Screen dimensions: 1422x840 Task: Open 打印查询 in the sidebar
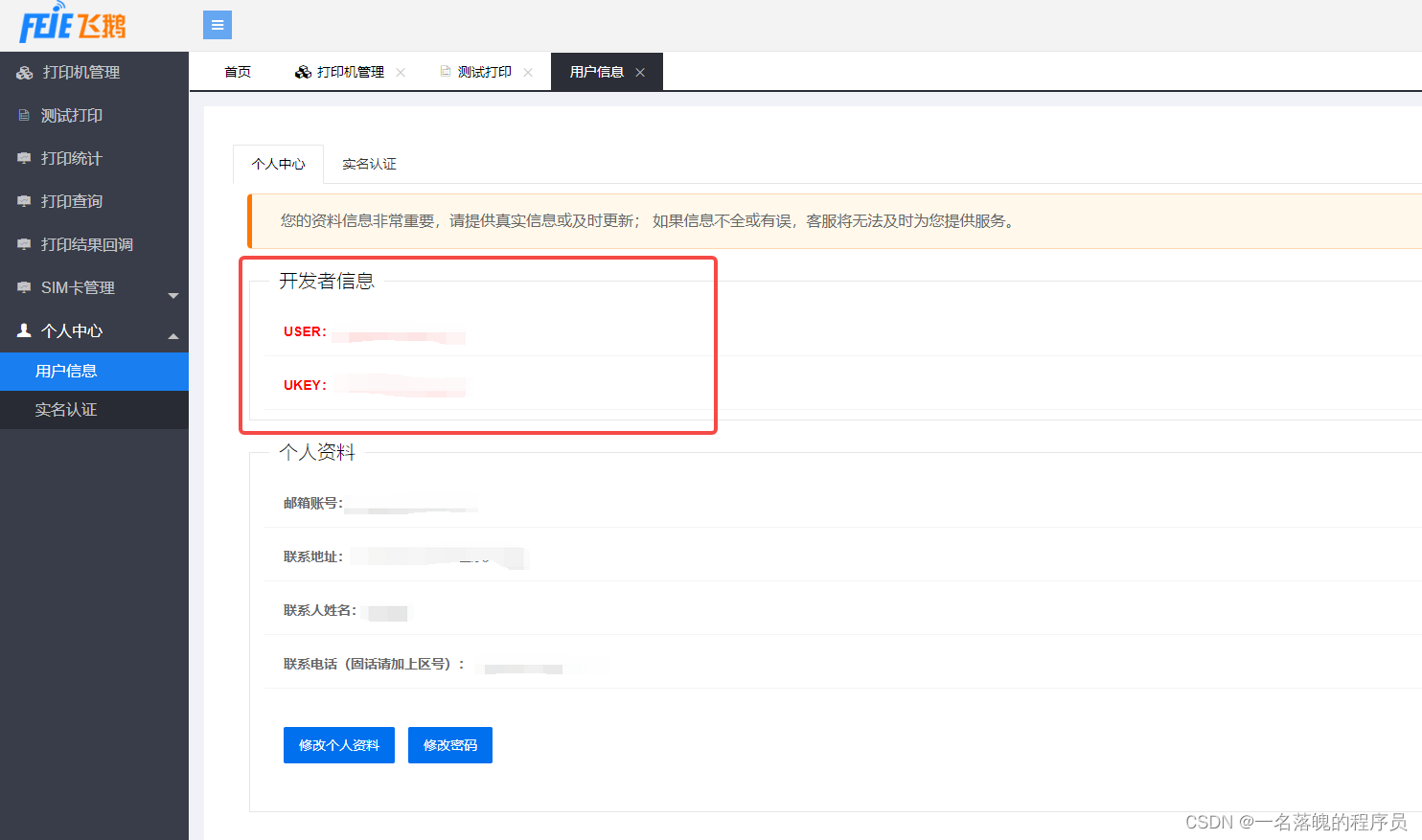(x=94, y=201)
